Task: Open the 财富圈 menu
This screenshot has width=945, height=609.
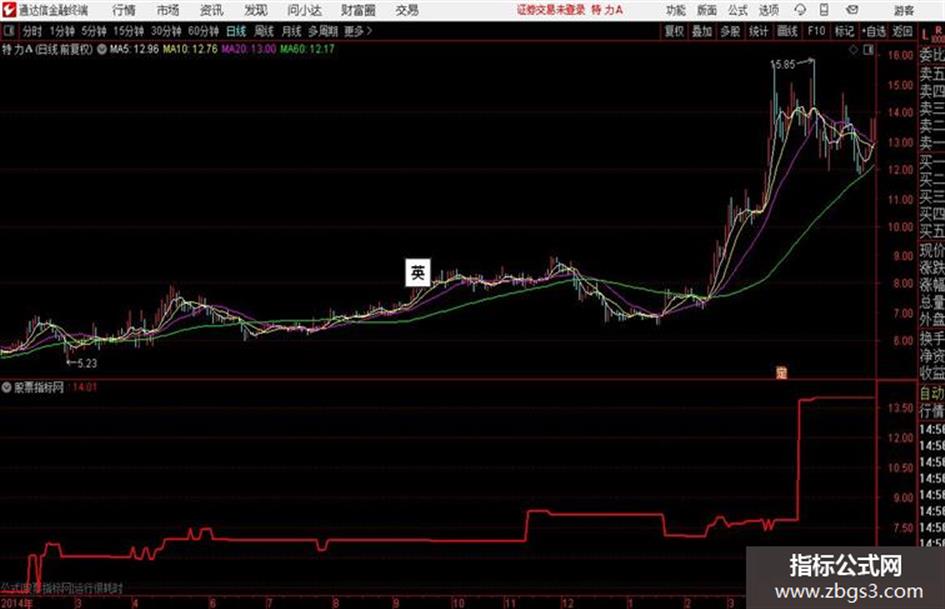Action: 358,10
